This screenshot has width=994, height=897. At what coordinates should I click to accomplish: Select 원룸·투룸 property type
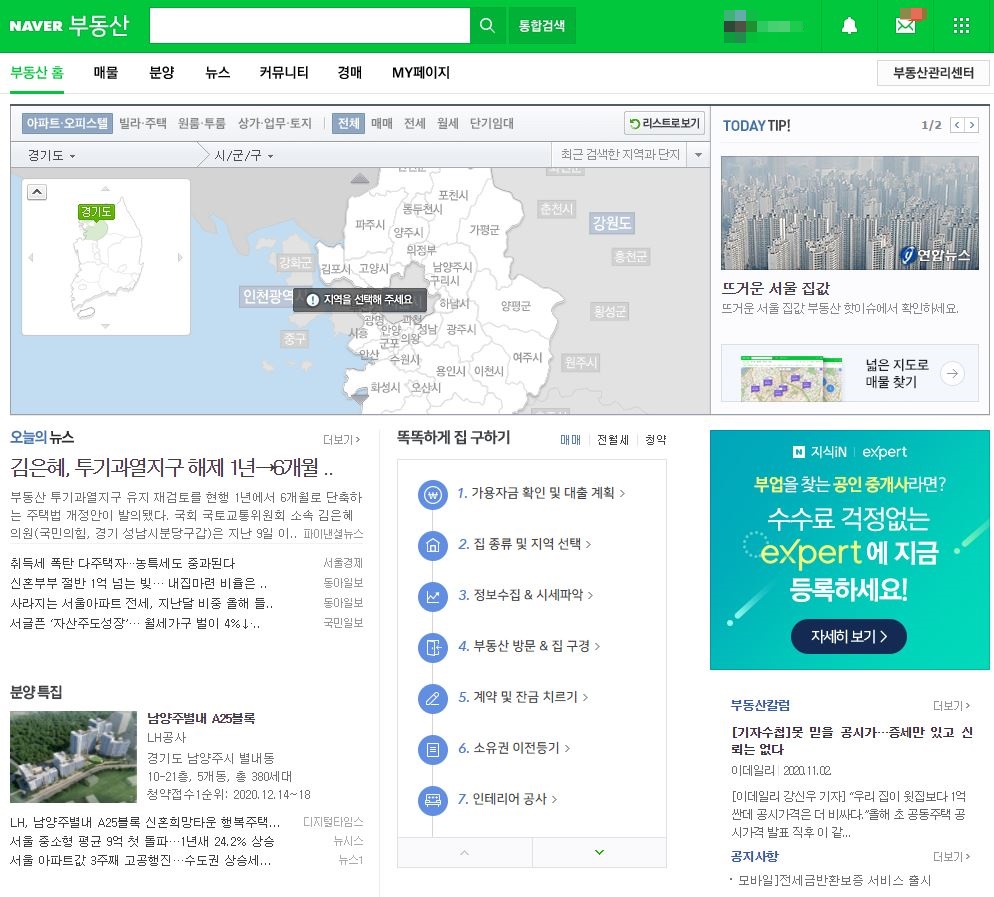pyautogui.click(x=202, y=123)
